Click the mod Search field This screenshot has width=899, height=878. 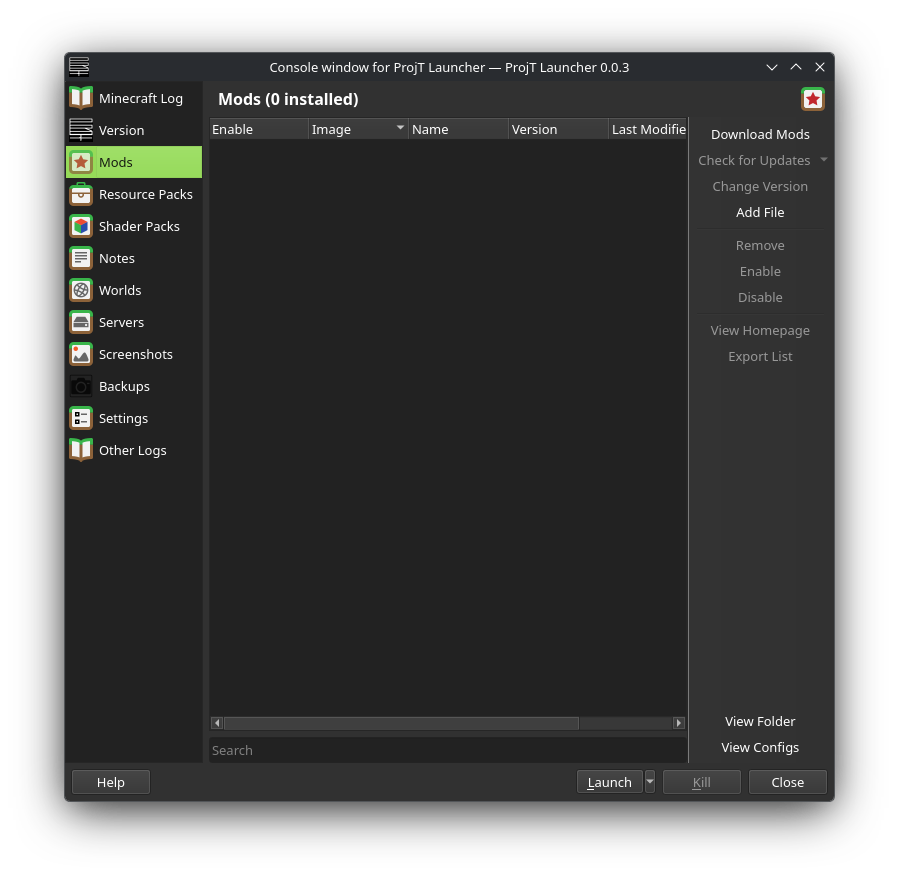[x=446, y=750]
